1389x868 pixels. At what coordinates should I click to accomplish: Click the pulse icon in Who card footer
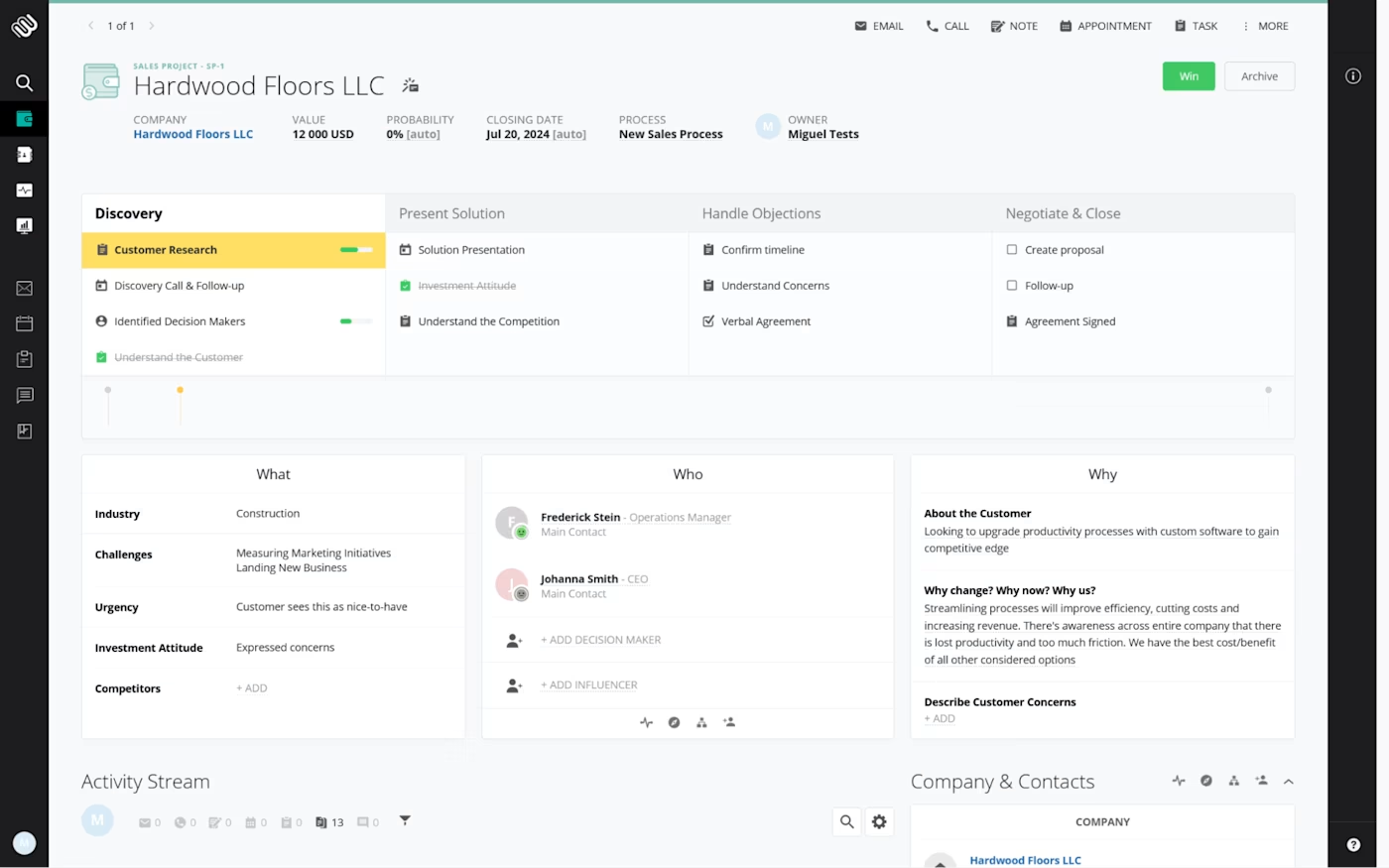[x=647, y=722]
